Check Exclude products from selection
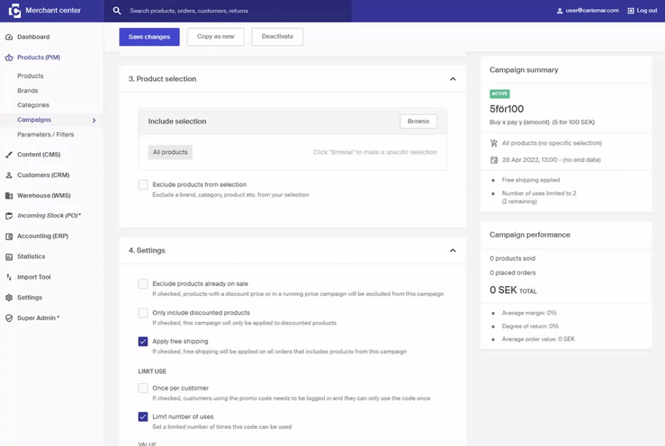 click(143, 185)
